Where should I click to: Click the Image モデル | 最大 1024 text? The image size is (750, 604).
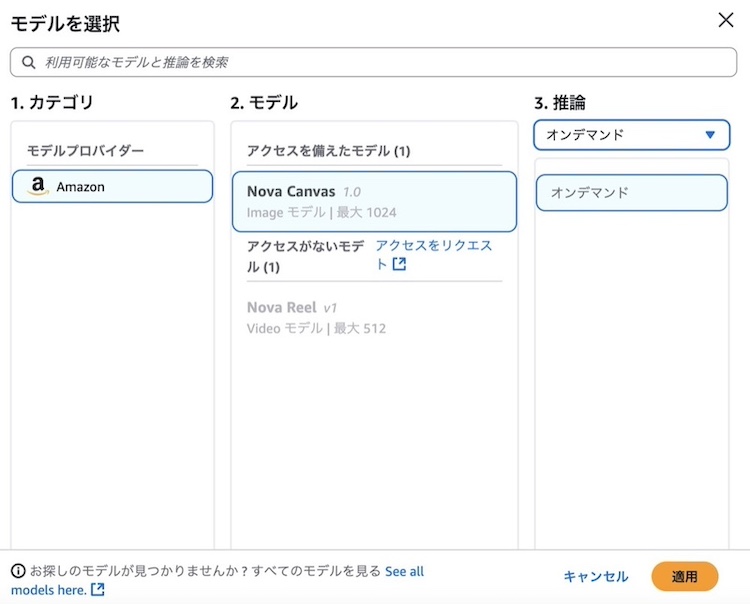(321, 212)
